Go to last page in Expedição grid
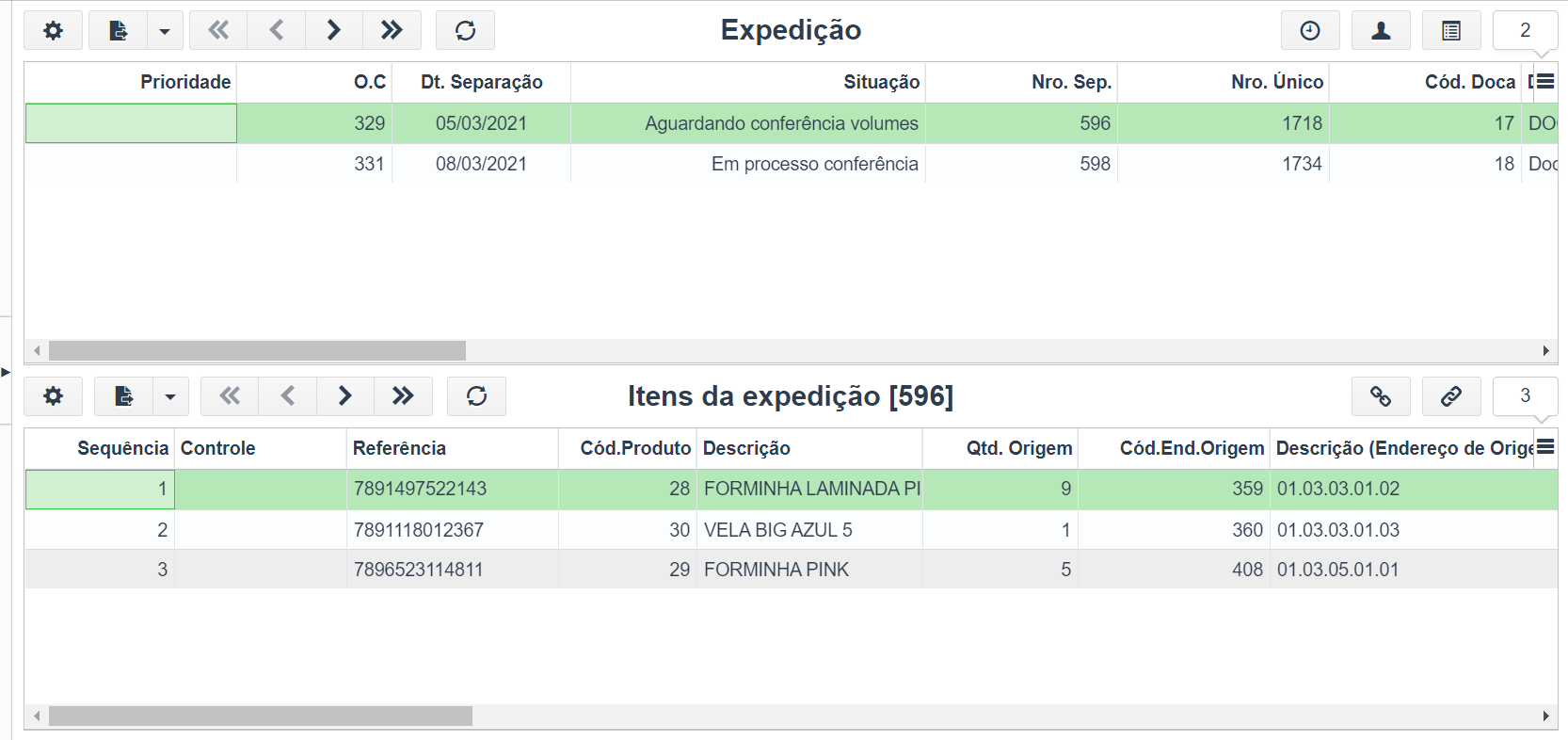 [392, 30]
